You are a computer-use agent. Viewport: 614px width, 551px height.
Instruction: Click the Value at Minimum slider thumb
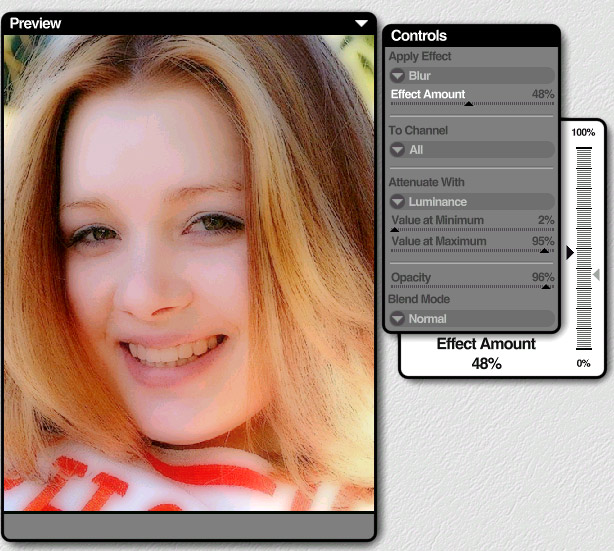(x=394, y=229)
